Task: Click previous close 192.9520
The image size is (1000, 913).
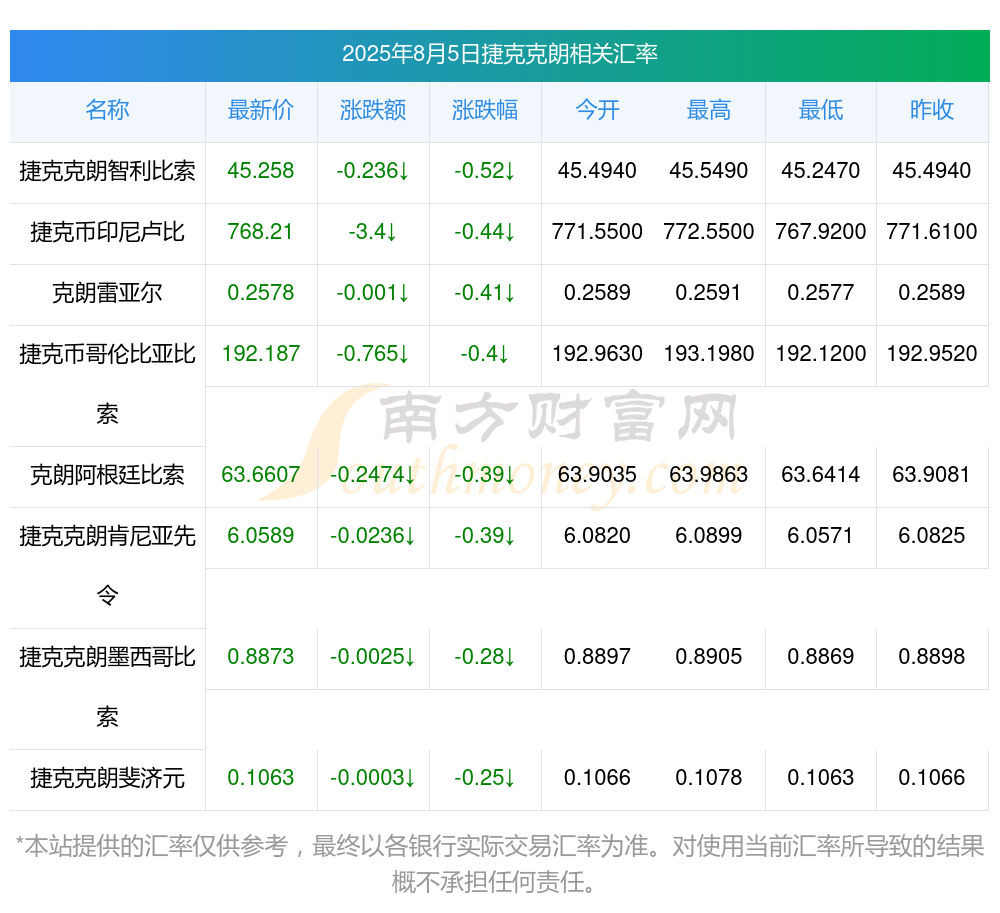Action: pyautogui.click(x=932, y=353)
